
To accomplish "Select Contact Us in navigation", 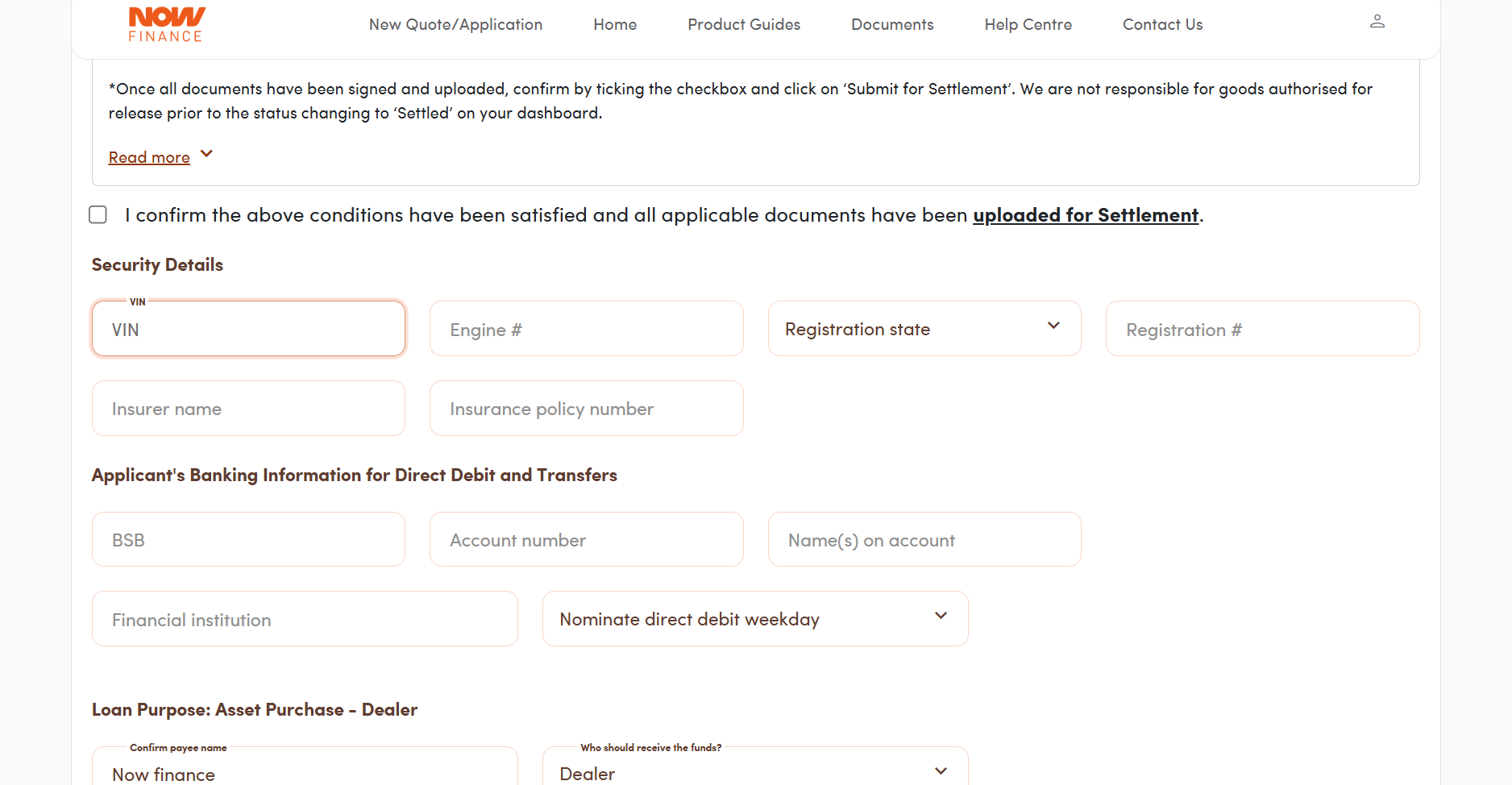I will pyautogui.click(x=1162, y=24).
